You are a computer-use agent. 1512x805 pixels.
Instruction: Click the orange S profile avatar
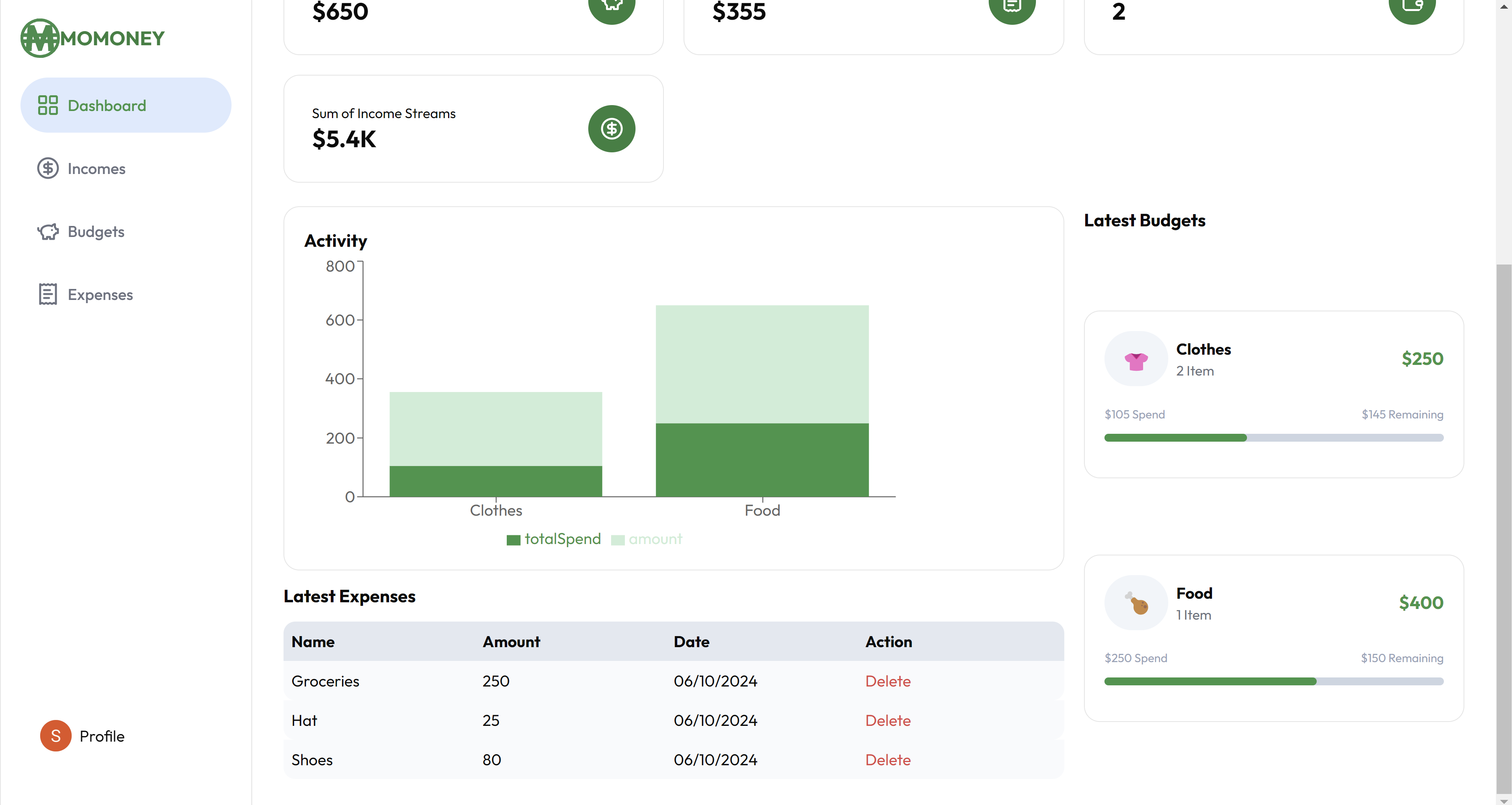click(56, 736)
